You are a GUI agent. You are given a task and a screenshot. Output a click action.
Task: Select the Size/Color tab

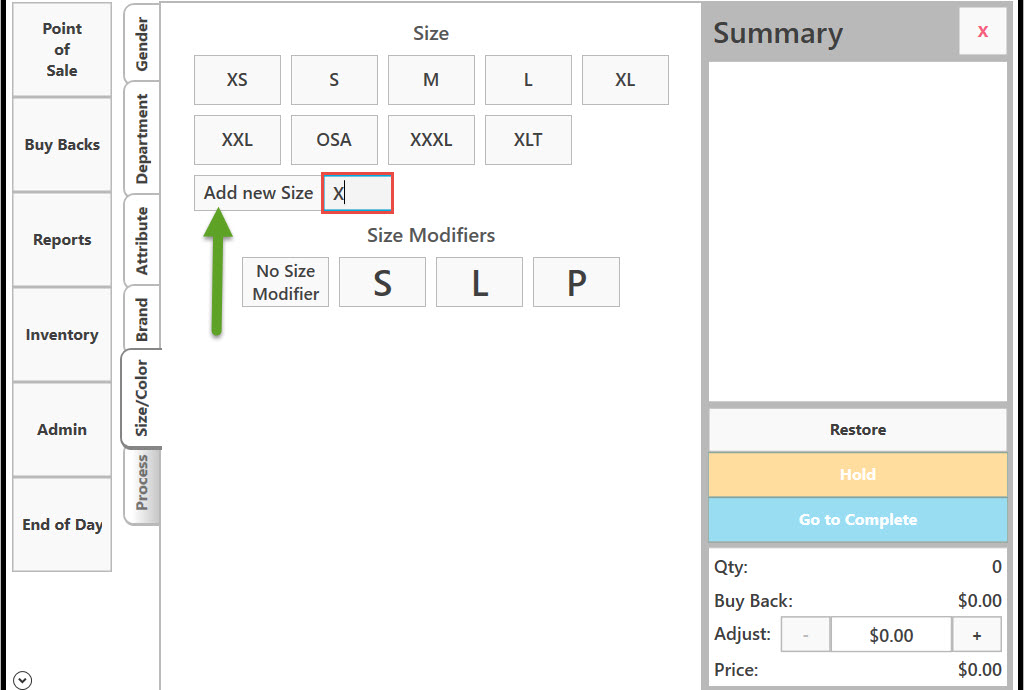pos(142,398)
